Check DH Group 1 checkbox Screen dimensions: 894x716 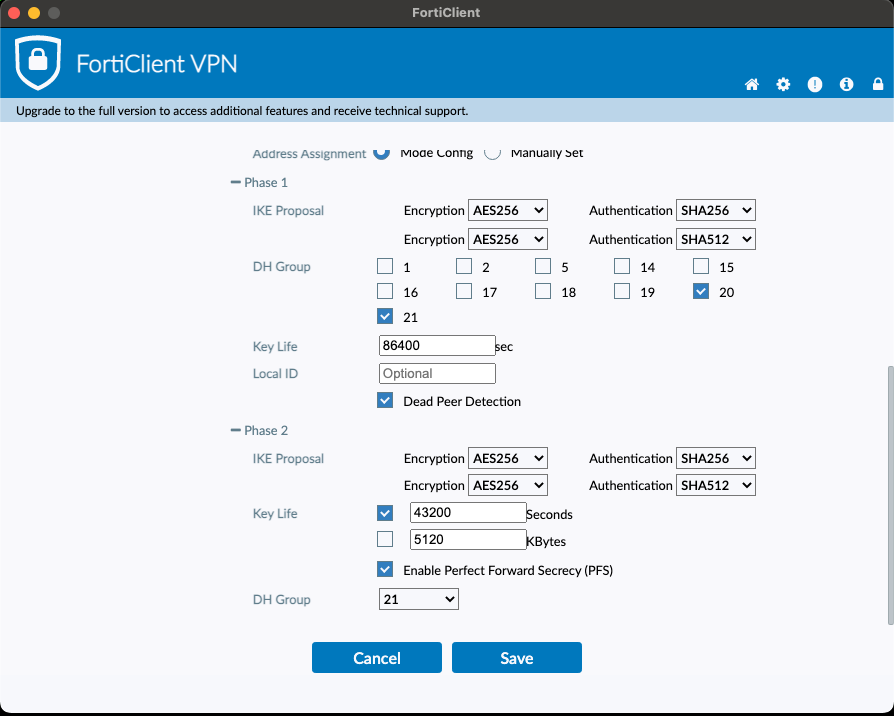pyautogui.click(x=385, y=266)
